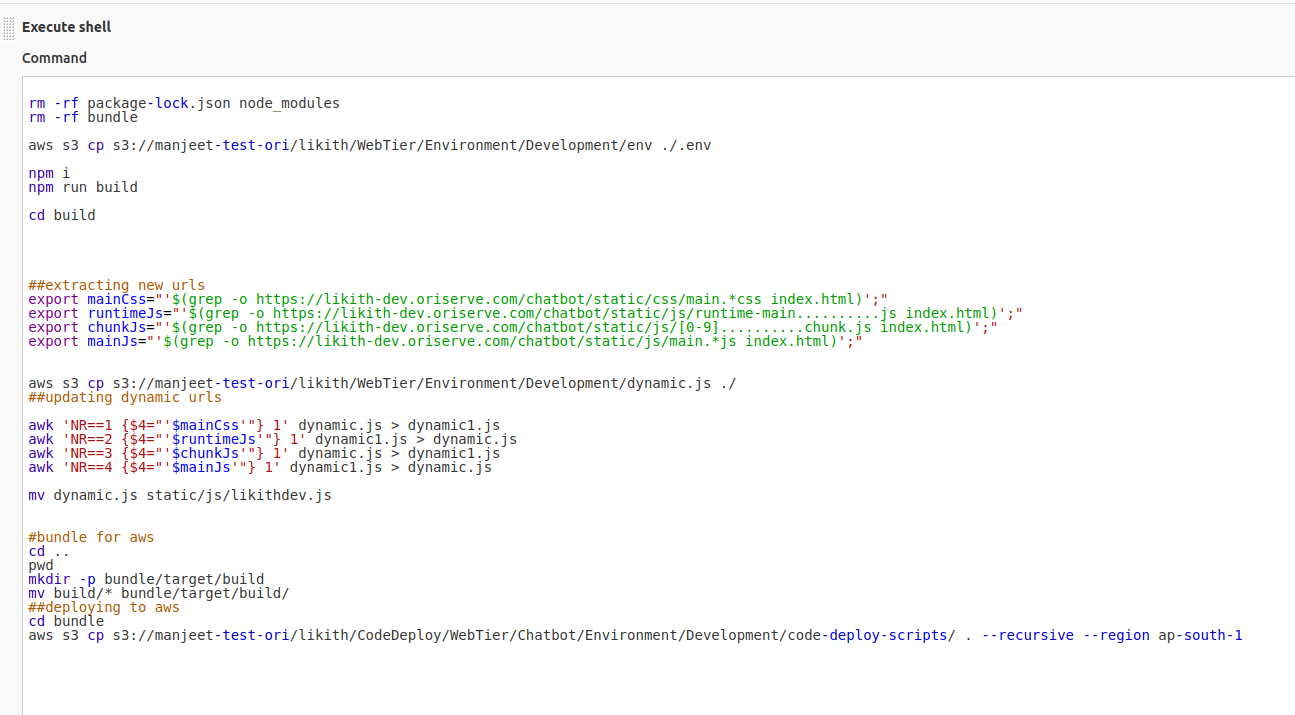Click the --recursive flag in last command

click(x=1027, y=635)
